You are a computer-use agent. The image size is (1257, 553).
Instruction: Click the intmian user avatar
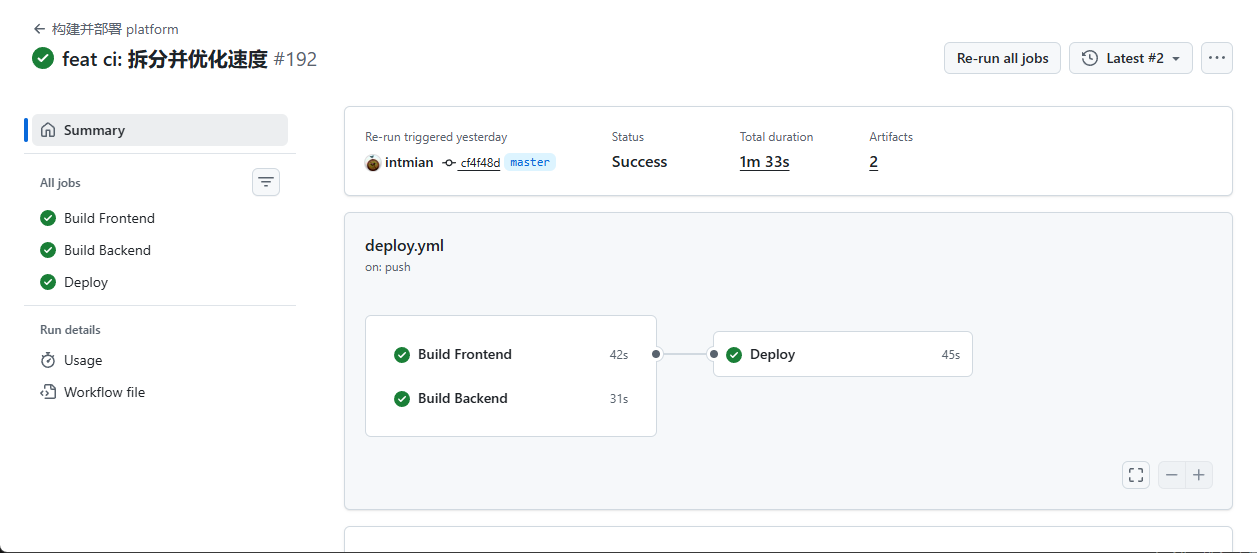click(x=373, y=163)
